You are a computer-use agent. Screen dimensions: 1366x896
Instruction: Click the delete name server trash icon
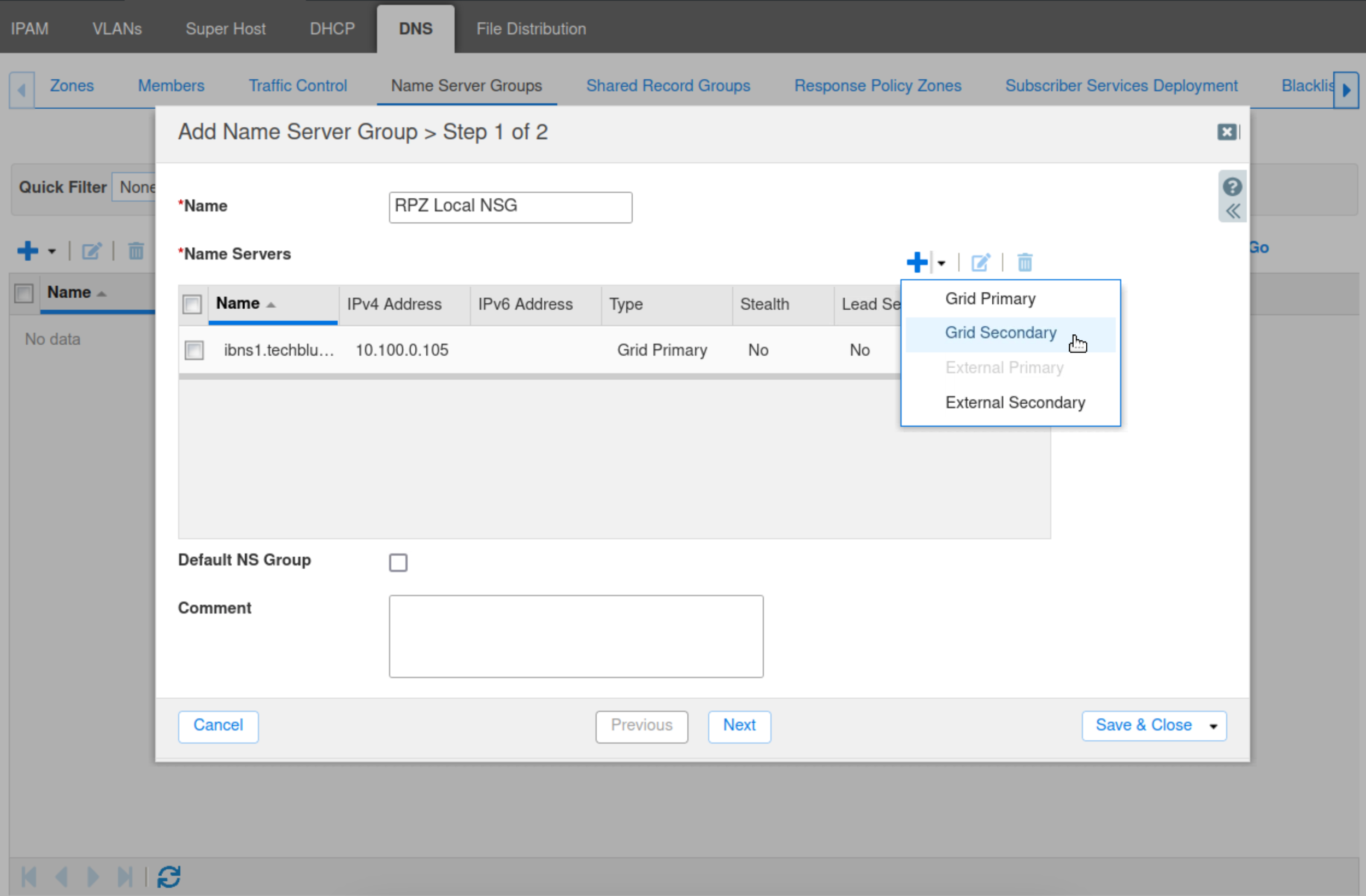[1024, 263]
